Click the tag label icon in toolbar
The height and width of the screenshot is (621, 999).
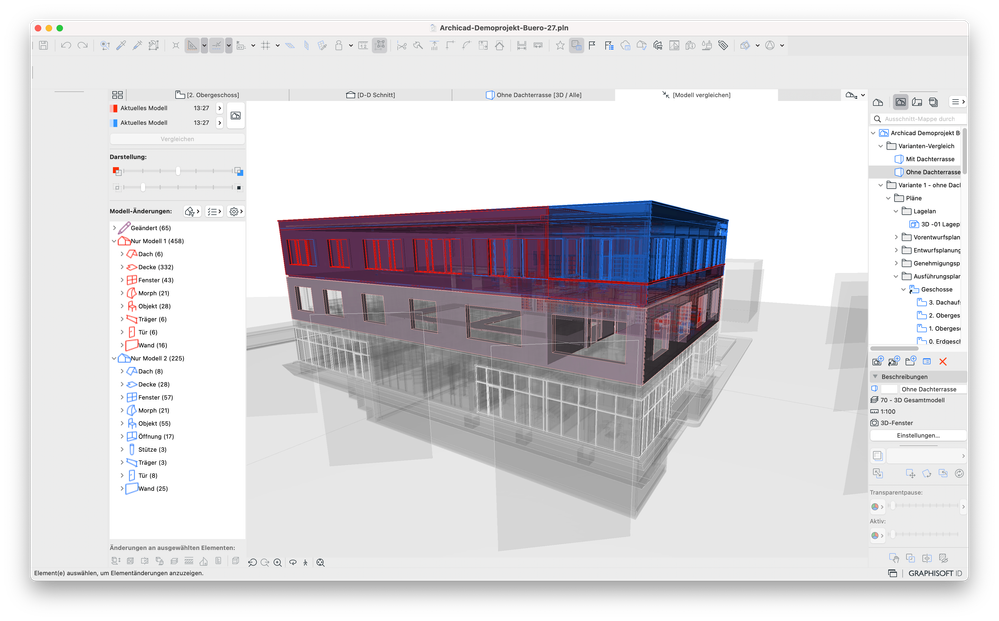(722, 45)
